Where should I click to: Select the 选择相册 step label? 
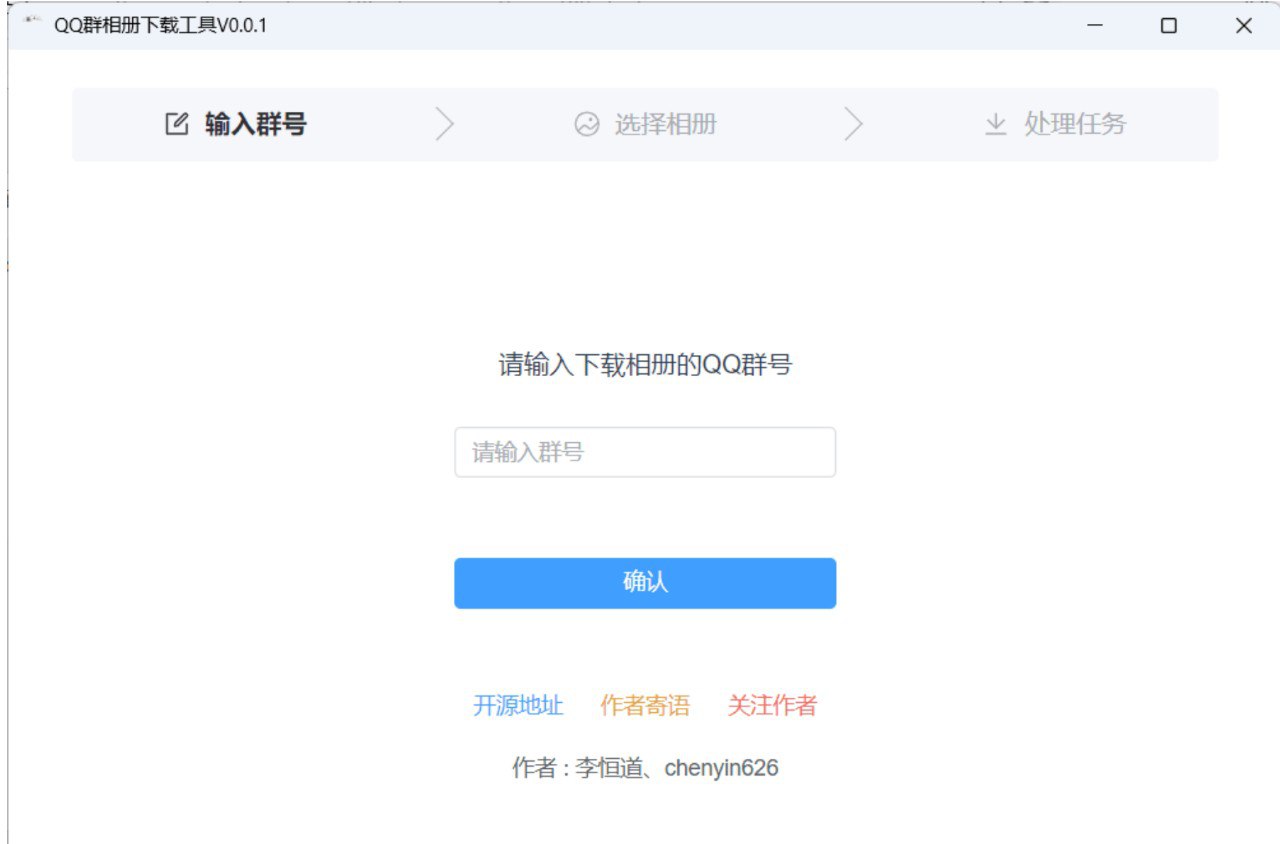tap(666, 125)
